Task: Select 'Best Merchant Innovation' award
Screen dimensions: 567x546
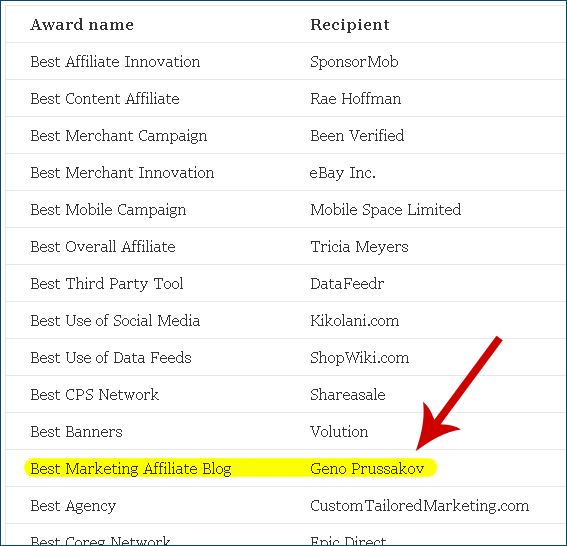Action: [x=122, y=173]
